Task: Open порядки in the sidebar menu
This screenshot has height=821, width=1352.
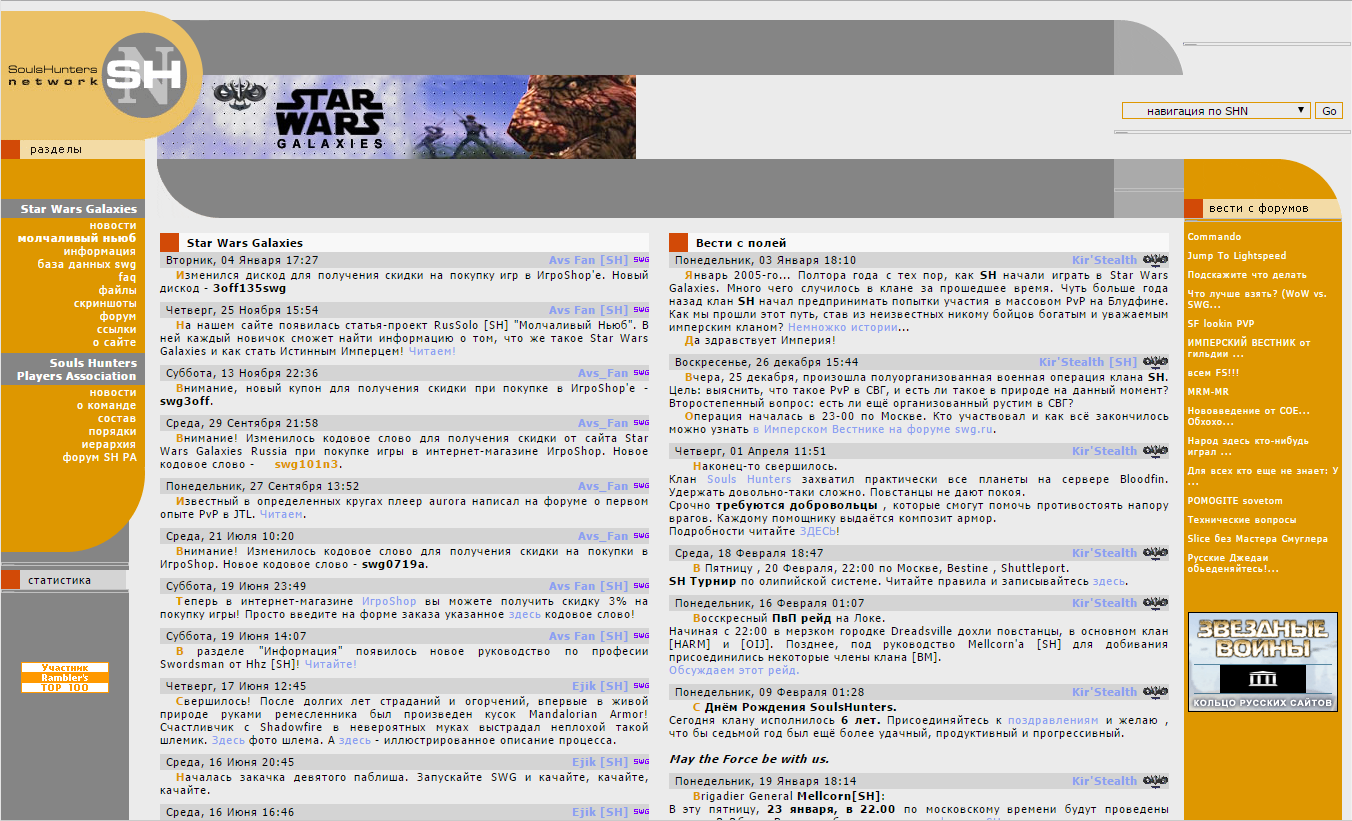Action: click(x=113, y=431)
